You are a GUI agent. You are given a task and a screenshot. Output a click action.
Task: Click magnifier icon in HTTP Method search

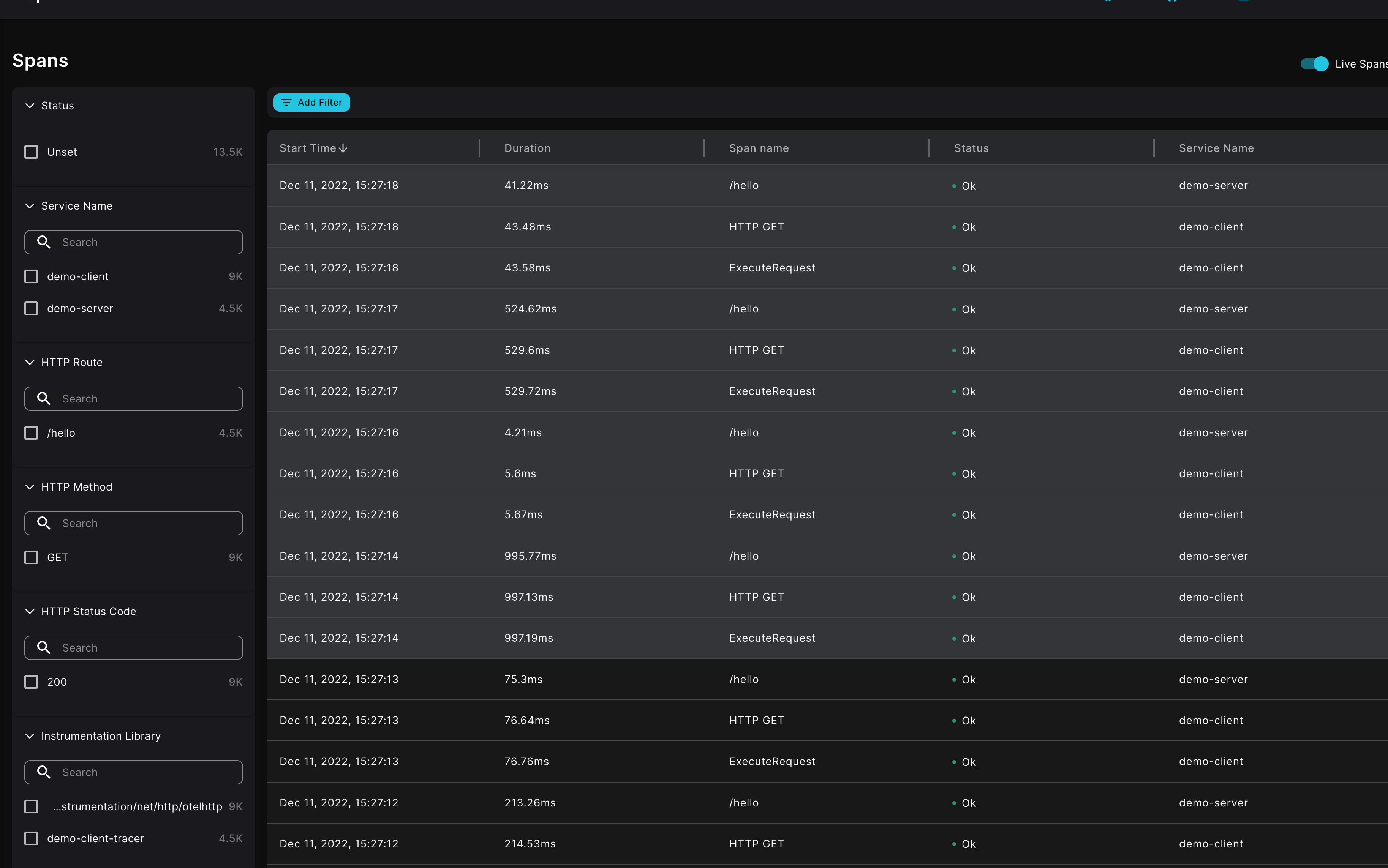44,523
